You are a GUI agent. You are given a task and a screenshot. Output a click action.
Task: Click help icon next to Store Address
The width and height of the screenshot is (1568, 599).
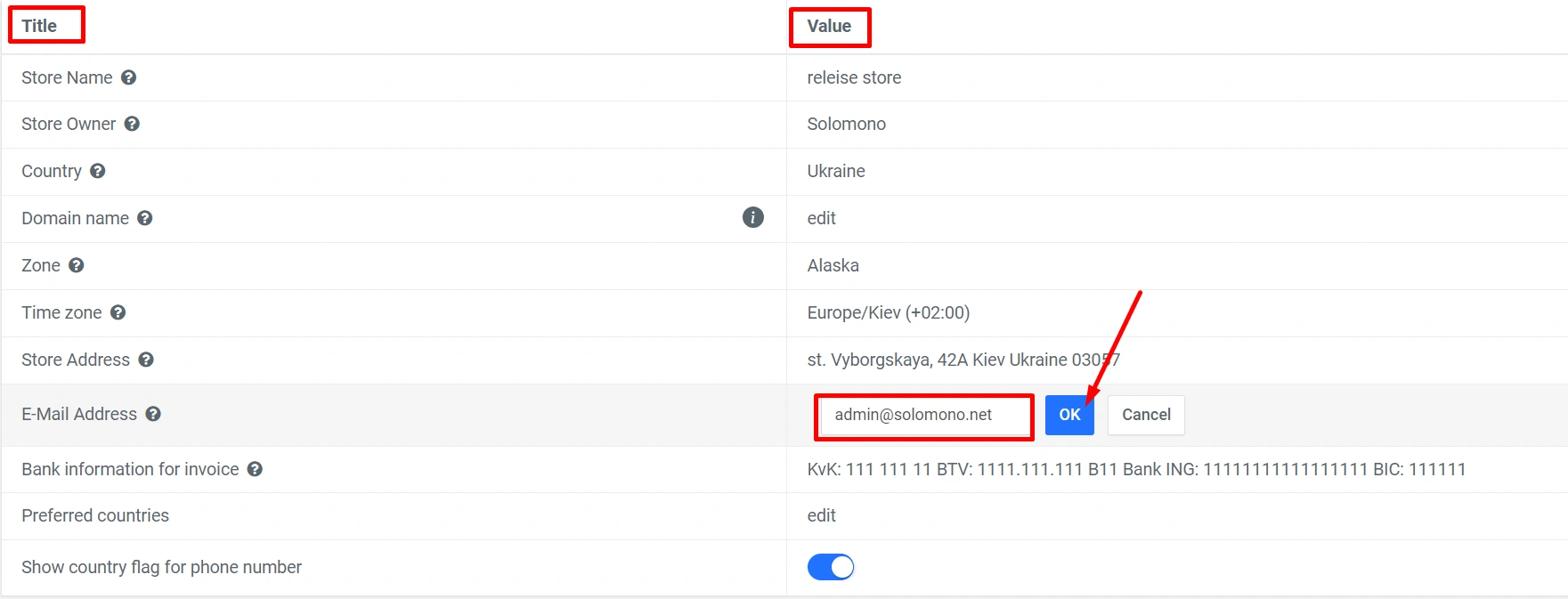click(146, 360)
